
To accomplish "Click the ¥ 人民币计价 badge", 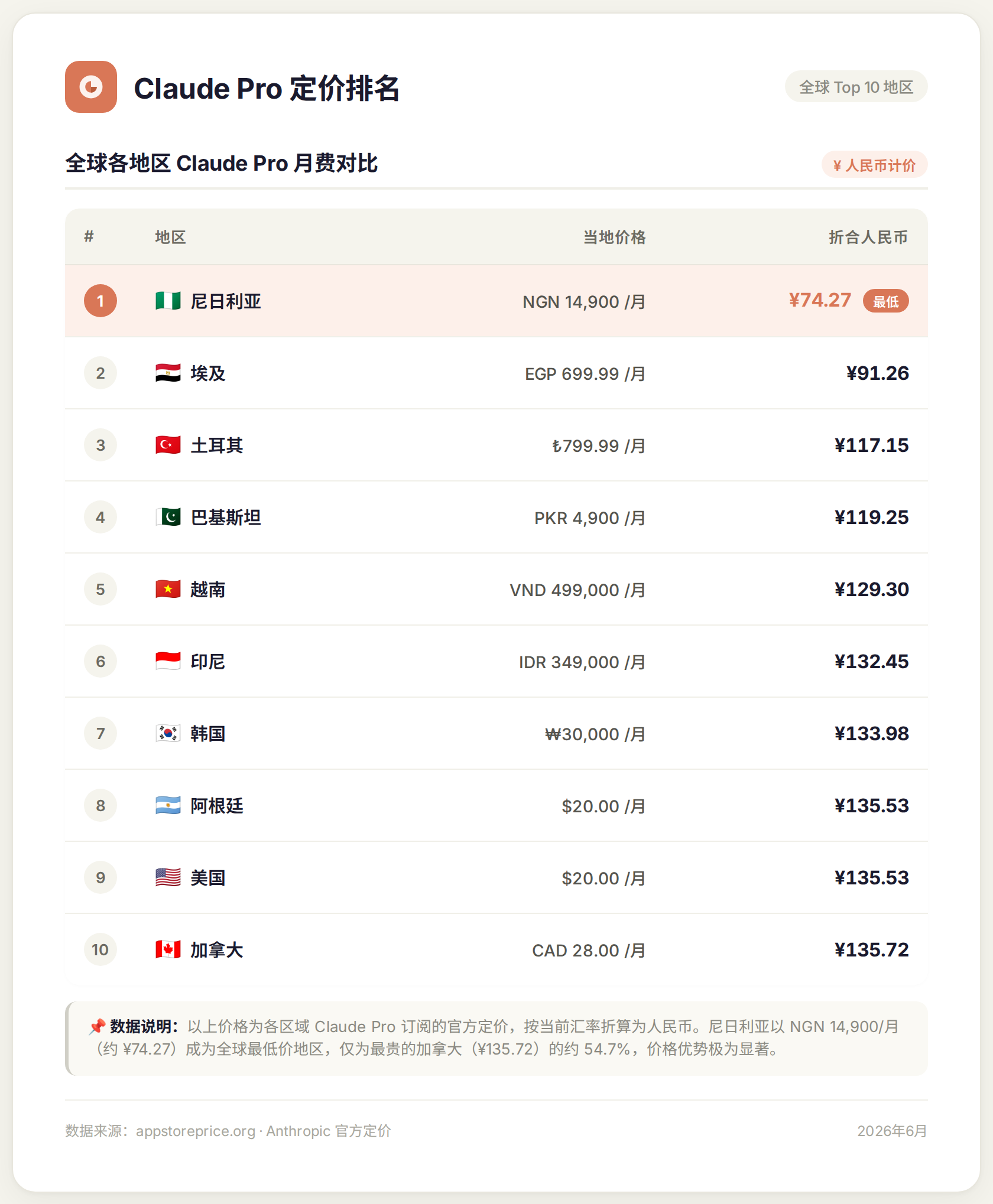I will (x=874, y=165).
